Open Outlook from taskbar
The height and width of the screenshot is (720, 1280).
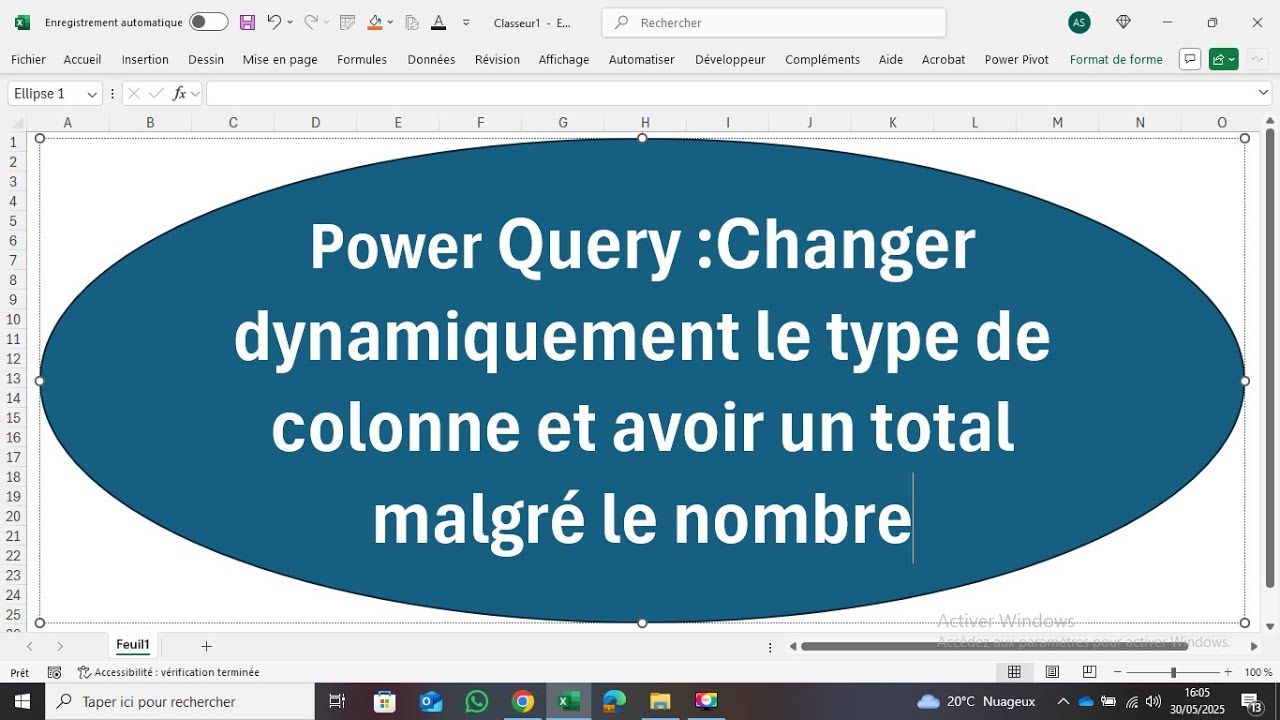tap(431, 701)
